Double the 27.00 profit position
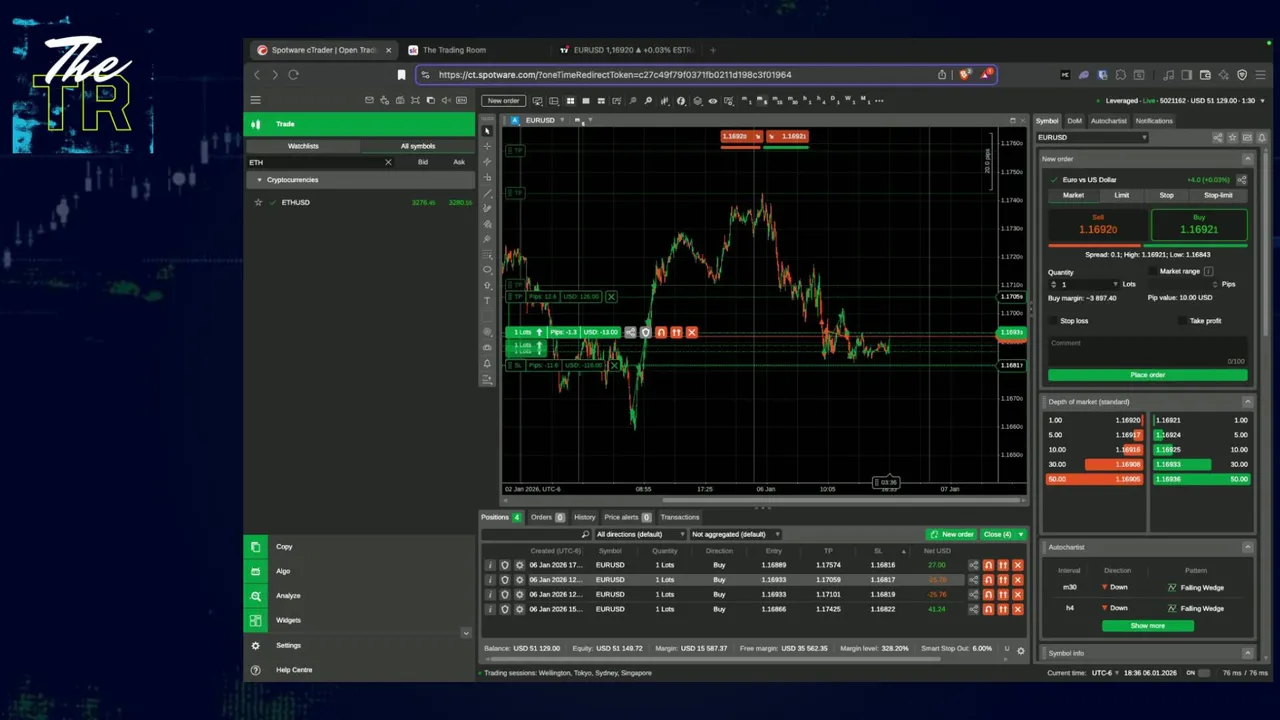1280x720 pixels. pyautogui.click(x=1003, y=565)
